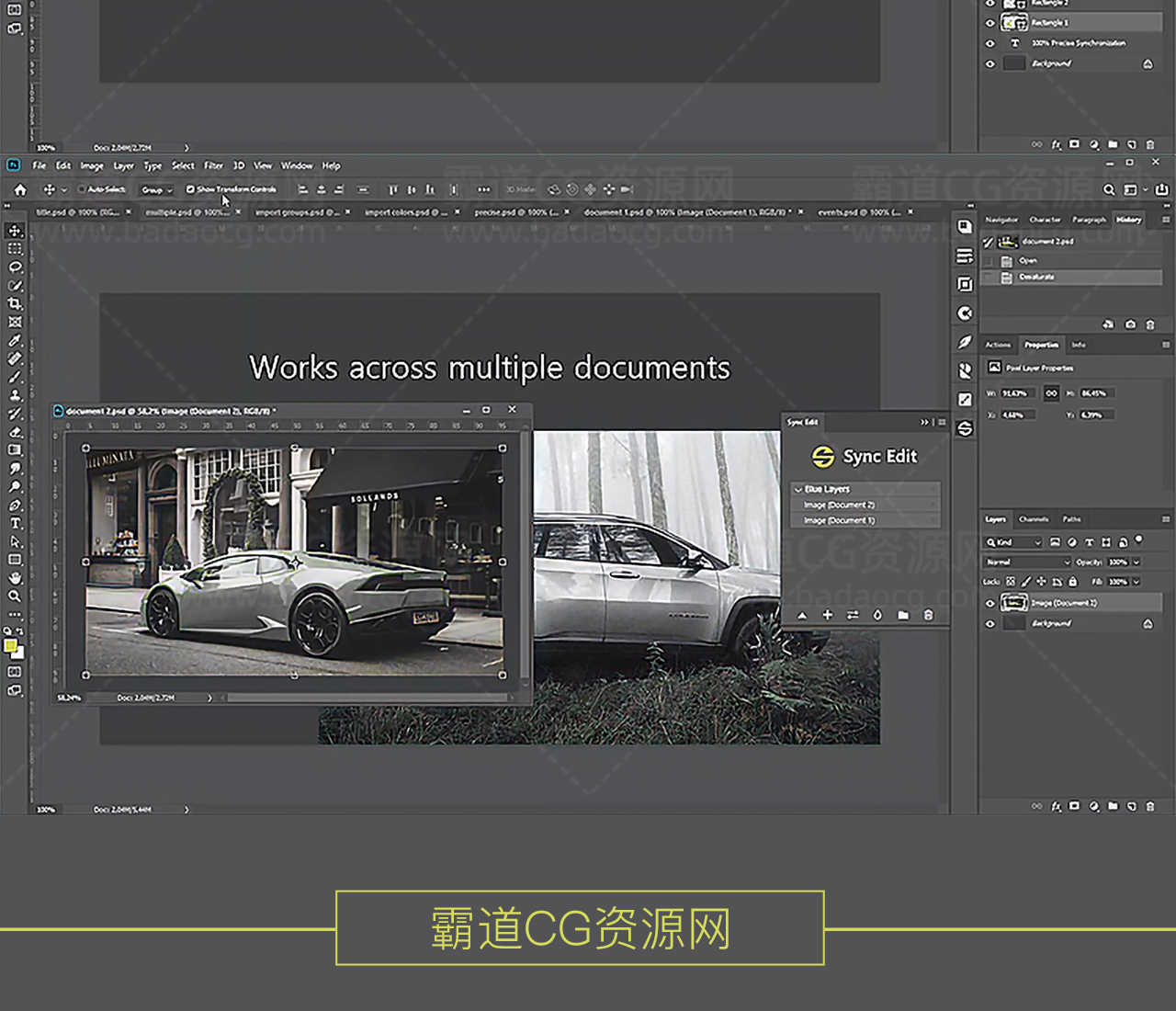Image resolution: width=1176 pixels, height=1011 pixels.
Task: Switch to the Channels tab
Action: (x=1034, y=519)
